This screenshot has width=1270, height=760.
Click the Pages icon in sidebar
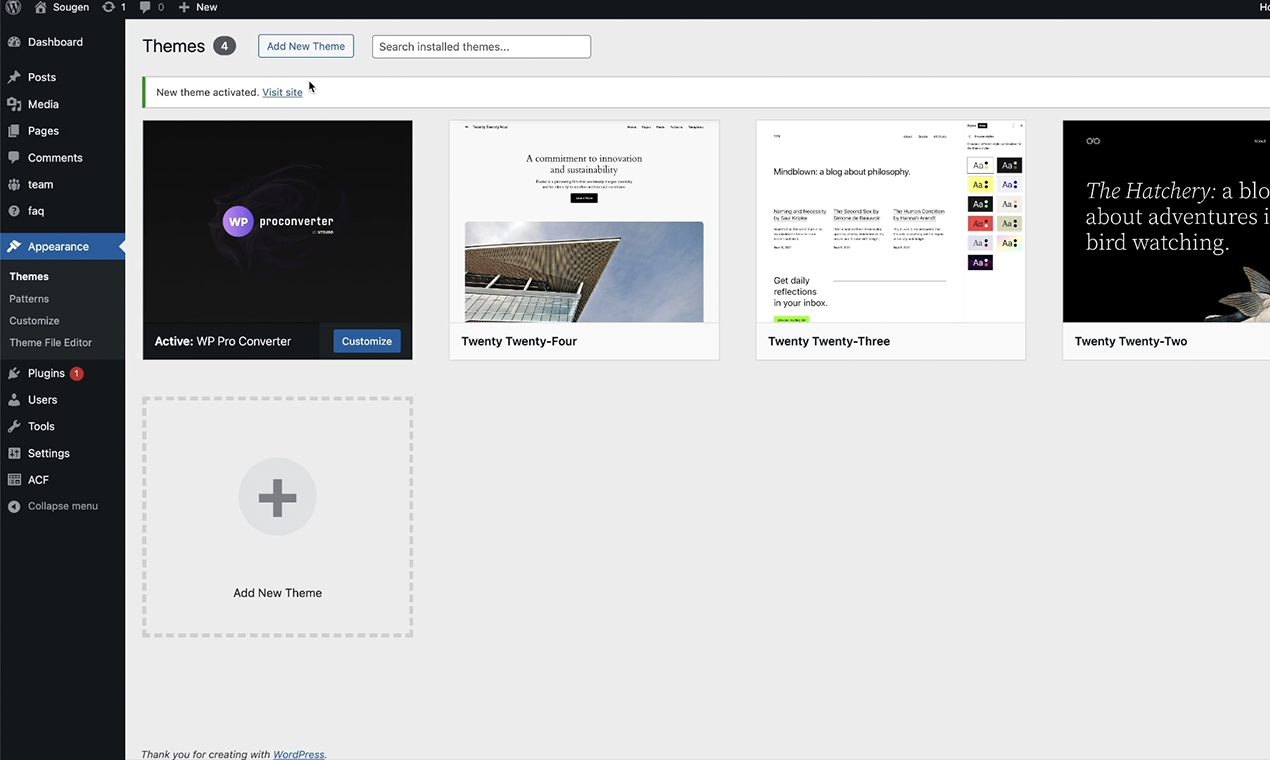point(14,131)
